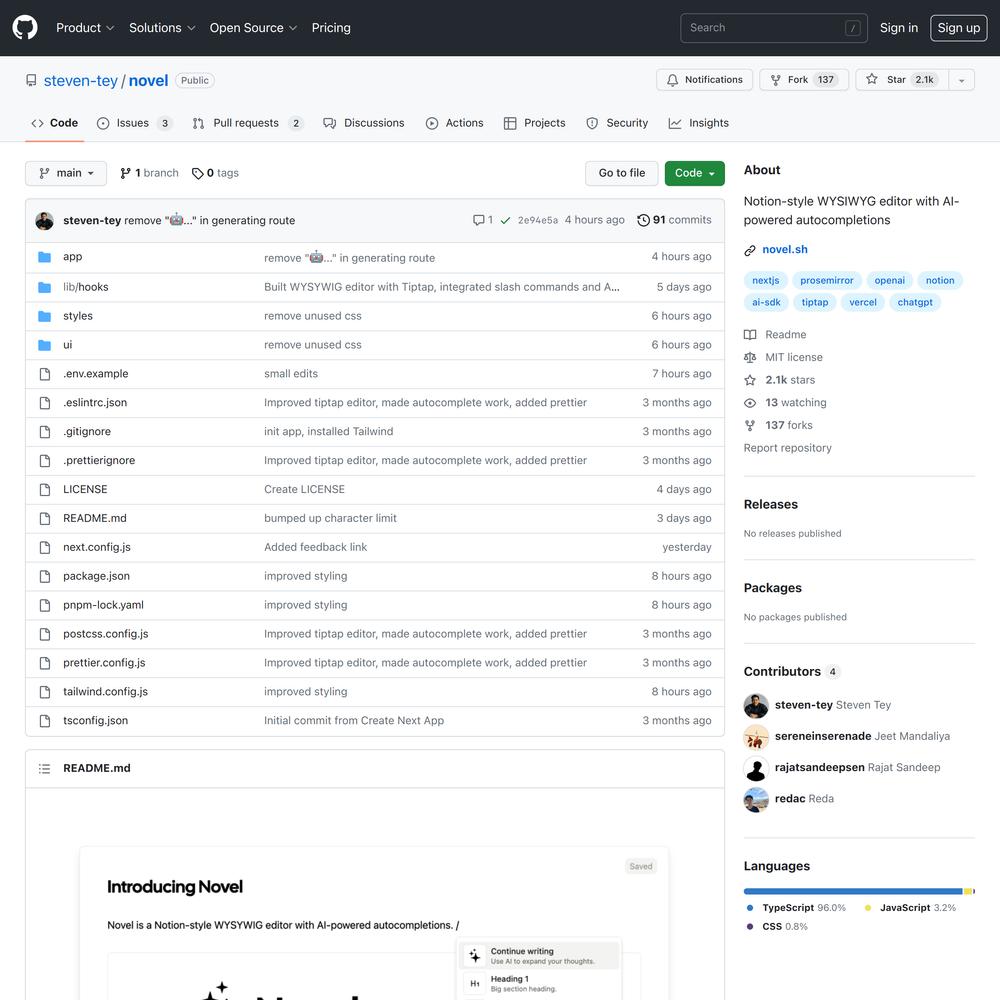The image size is (1000, 1000).
Task: Click the LICENSE file icon
Action: (45, 490)
